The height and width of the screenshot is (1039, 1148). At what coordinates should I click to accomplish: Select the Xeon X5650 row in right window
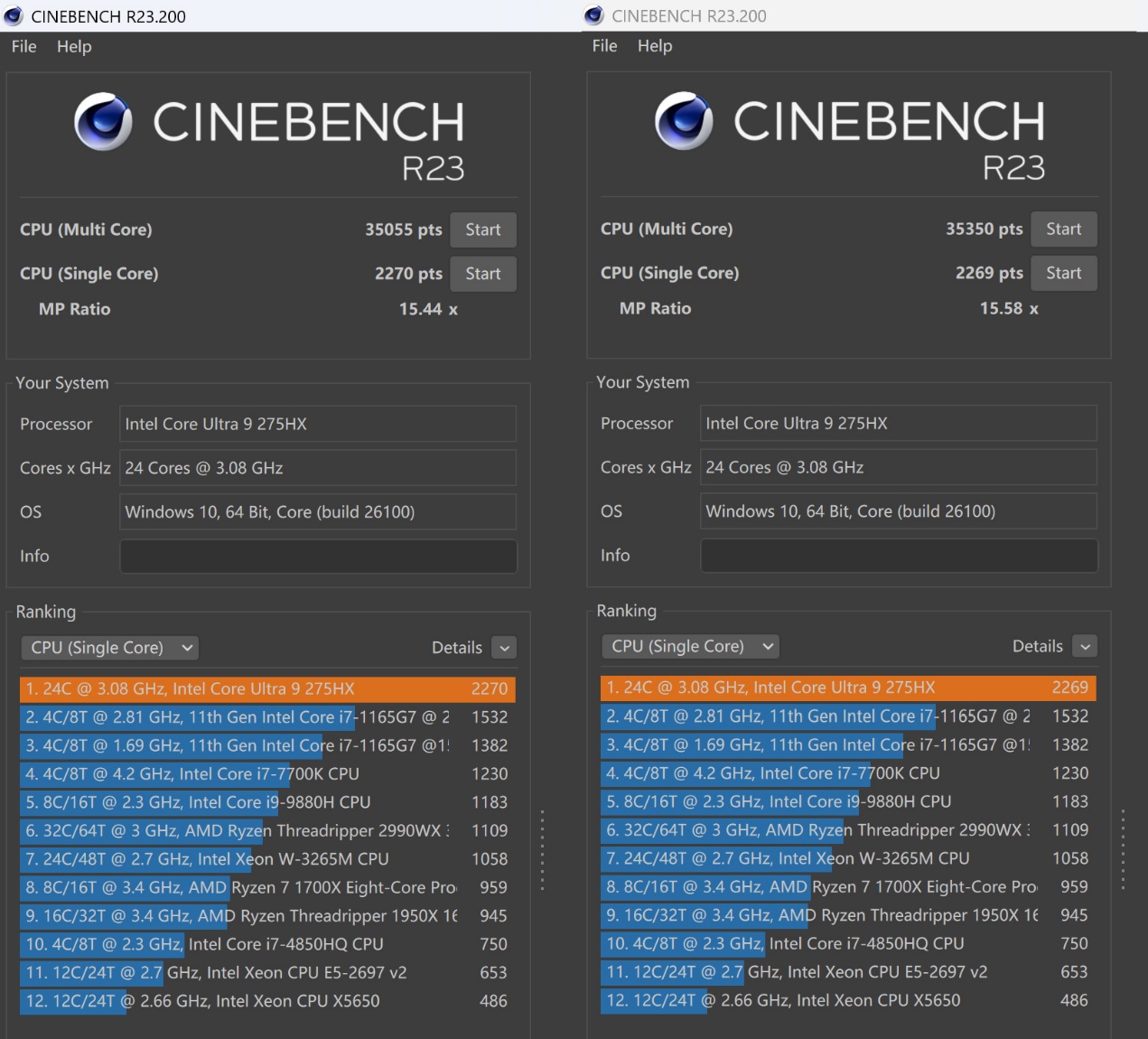click(x=848, y=1000)
